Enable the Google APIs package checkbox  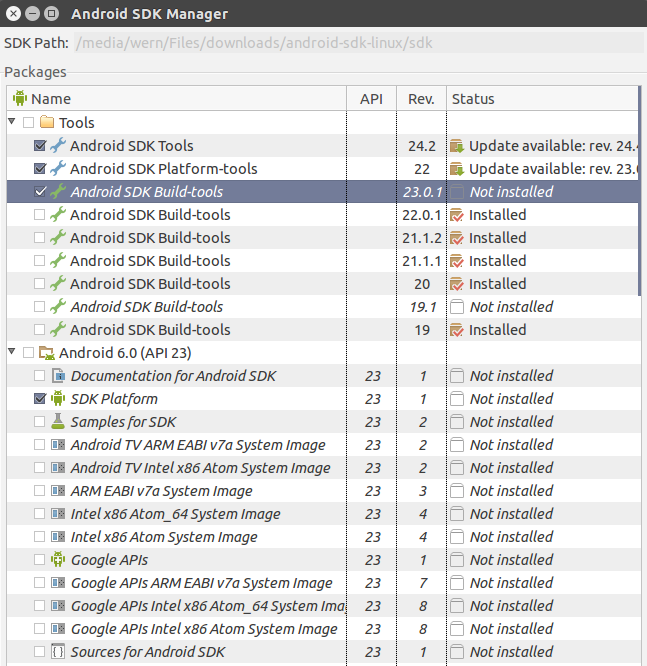pyautogui.click(x=40, y=560)
